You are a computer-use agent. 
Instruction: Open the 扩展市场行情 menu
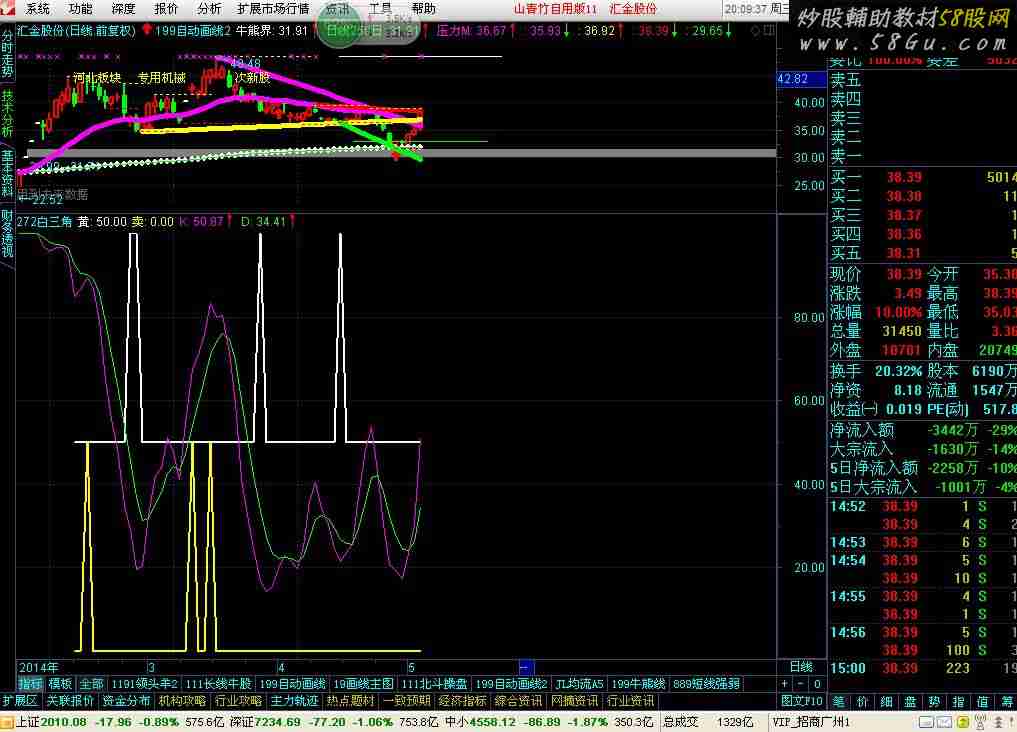(273, 8)
